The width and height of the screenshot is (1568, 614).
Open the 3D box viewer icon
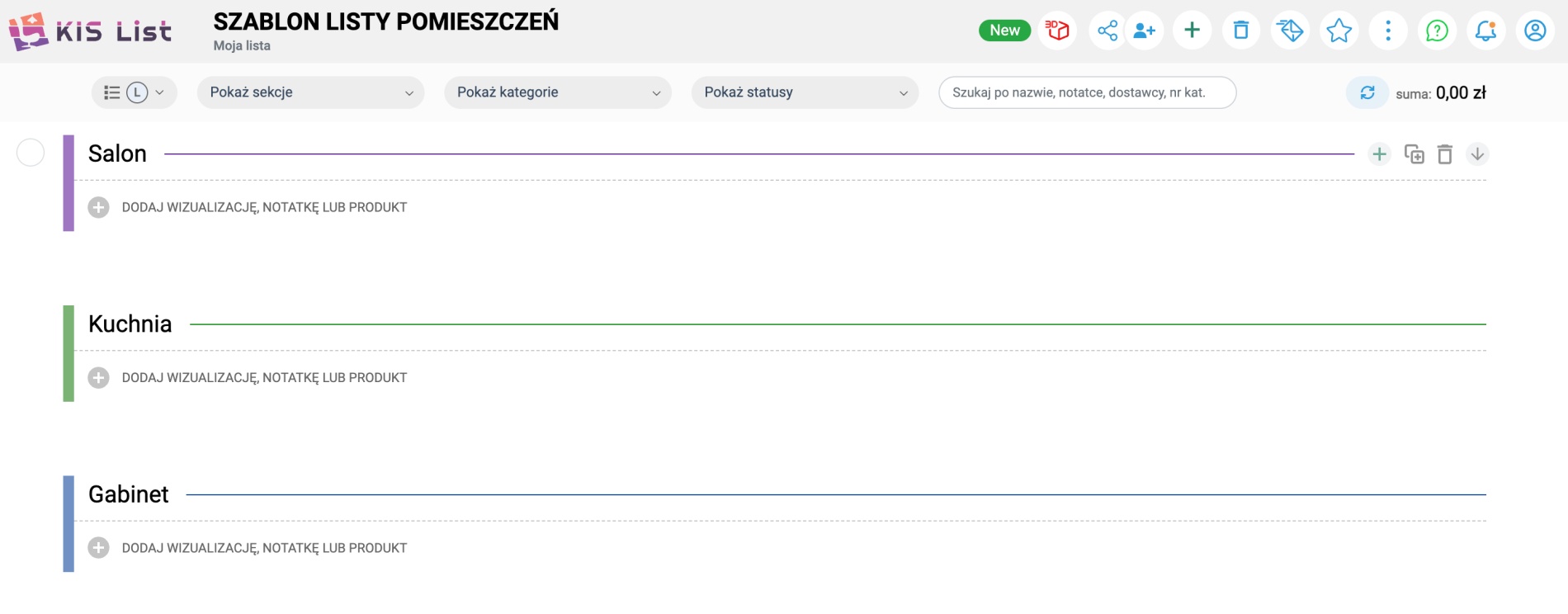click(1057, 31)
